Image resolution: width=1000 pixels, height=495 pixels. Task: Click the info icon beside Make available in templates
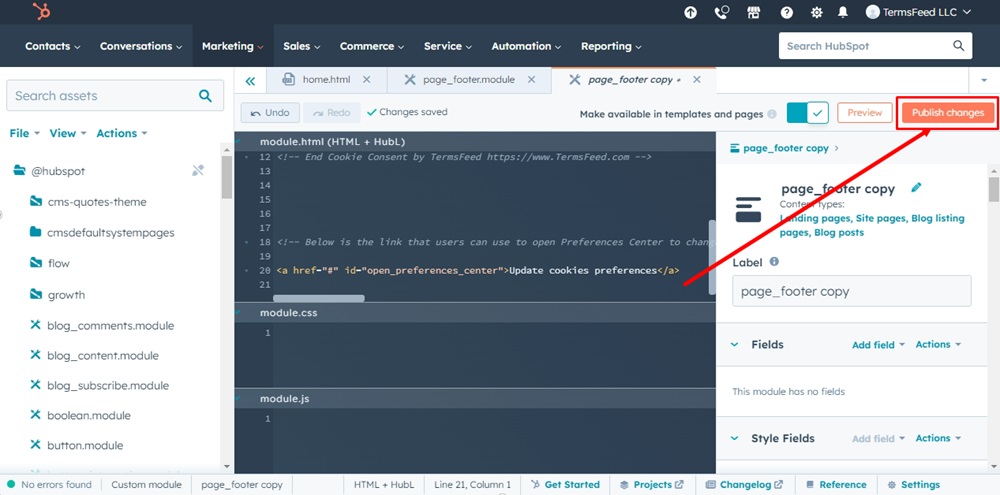(x=772, y=114)
